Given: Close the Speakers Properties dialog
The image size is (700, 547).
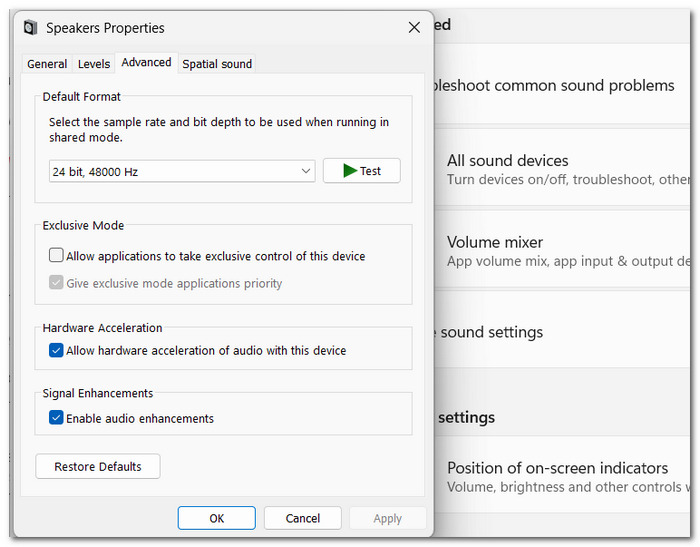Looking at the screenshot, I should click(414, 28).
